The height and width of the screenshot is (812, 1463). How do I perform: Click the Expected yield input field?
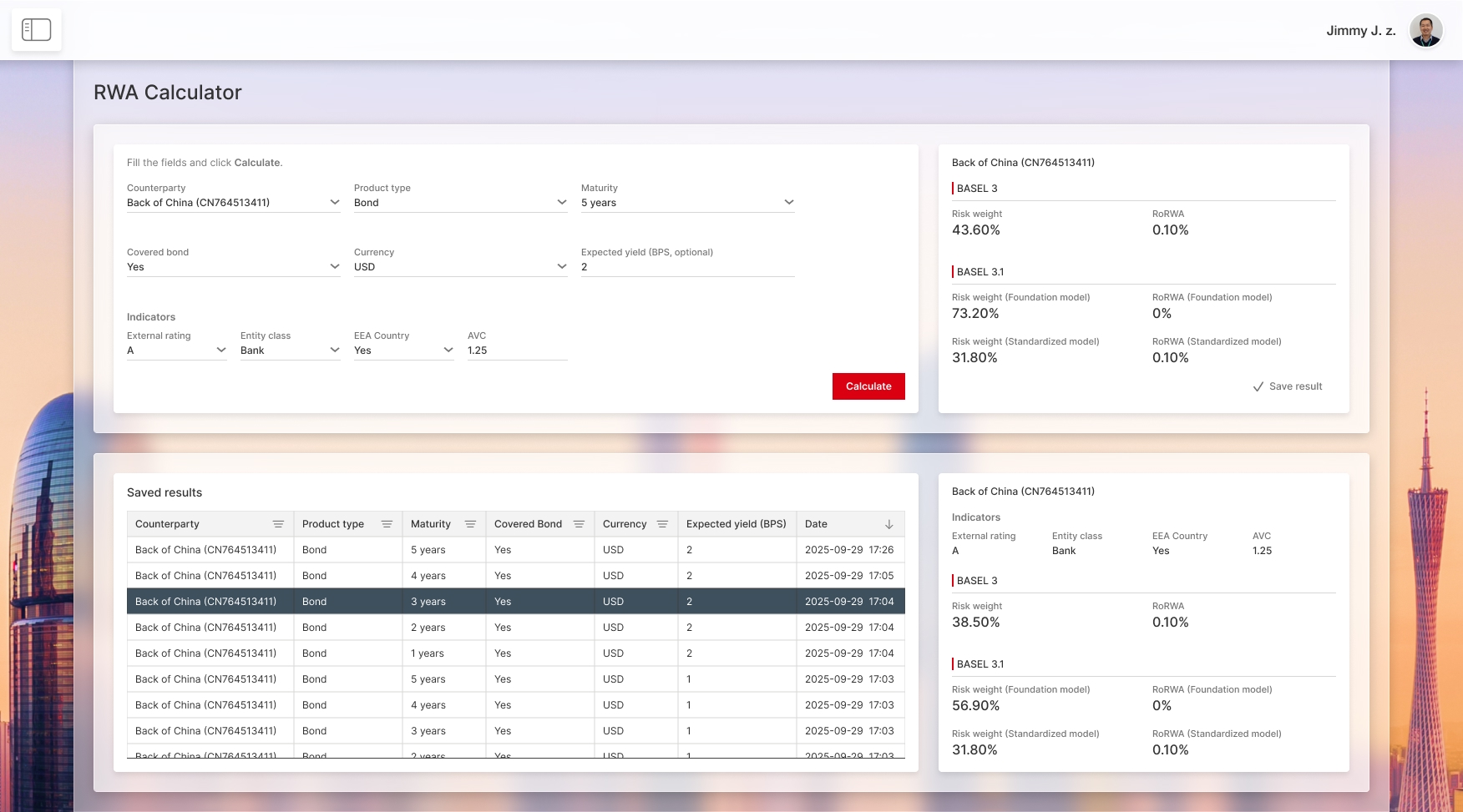coord(687,267)
